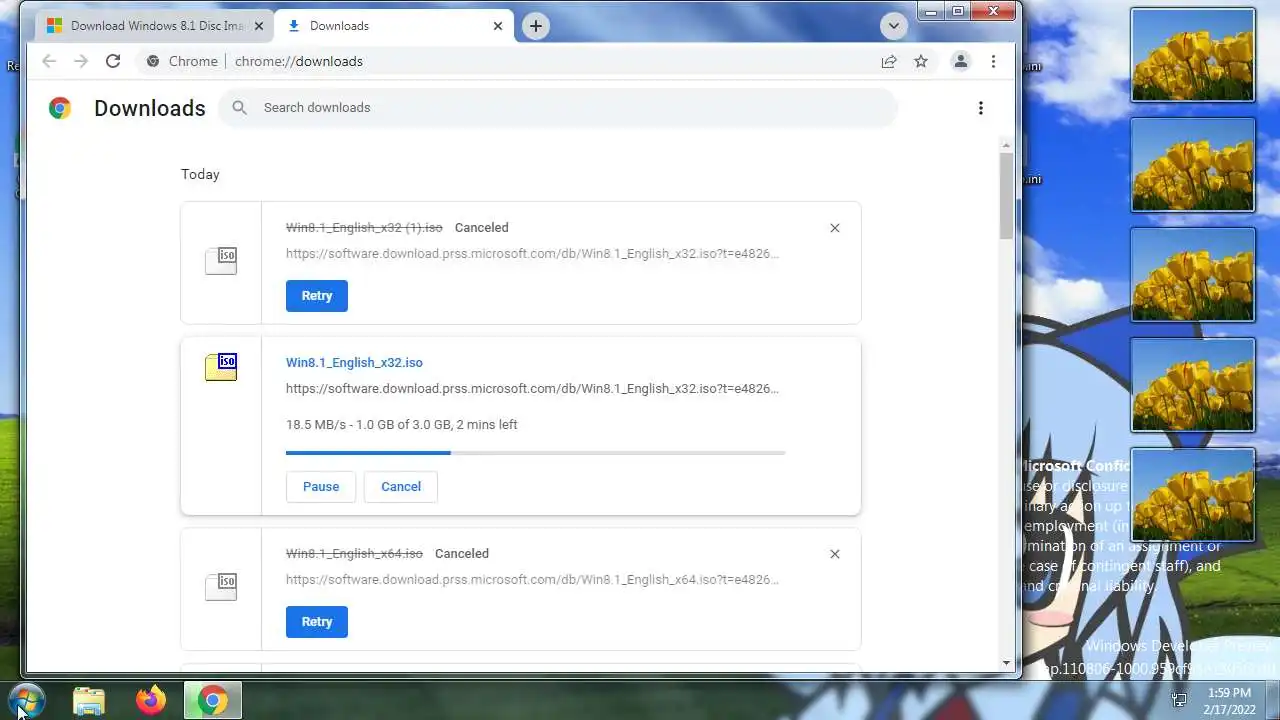Viewport: 1280px width, 720px height.
Task: Bookmark this page with the star icon
Action: tap(921, 61)
